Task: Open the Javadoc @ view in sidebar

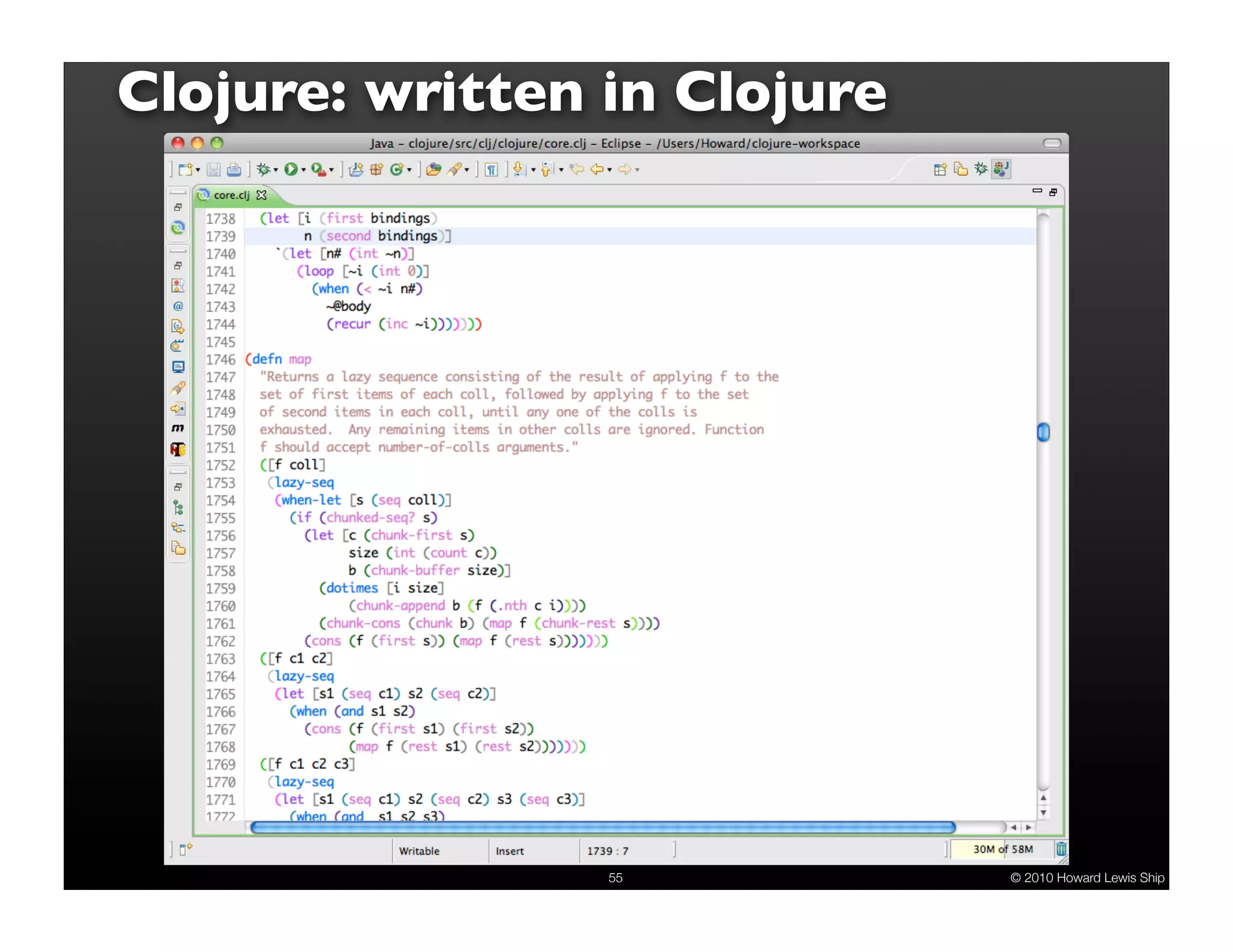Action: click(x=178, y=306)
